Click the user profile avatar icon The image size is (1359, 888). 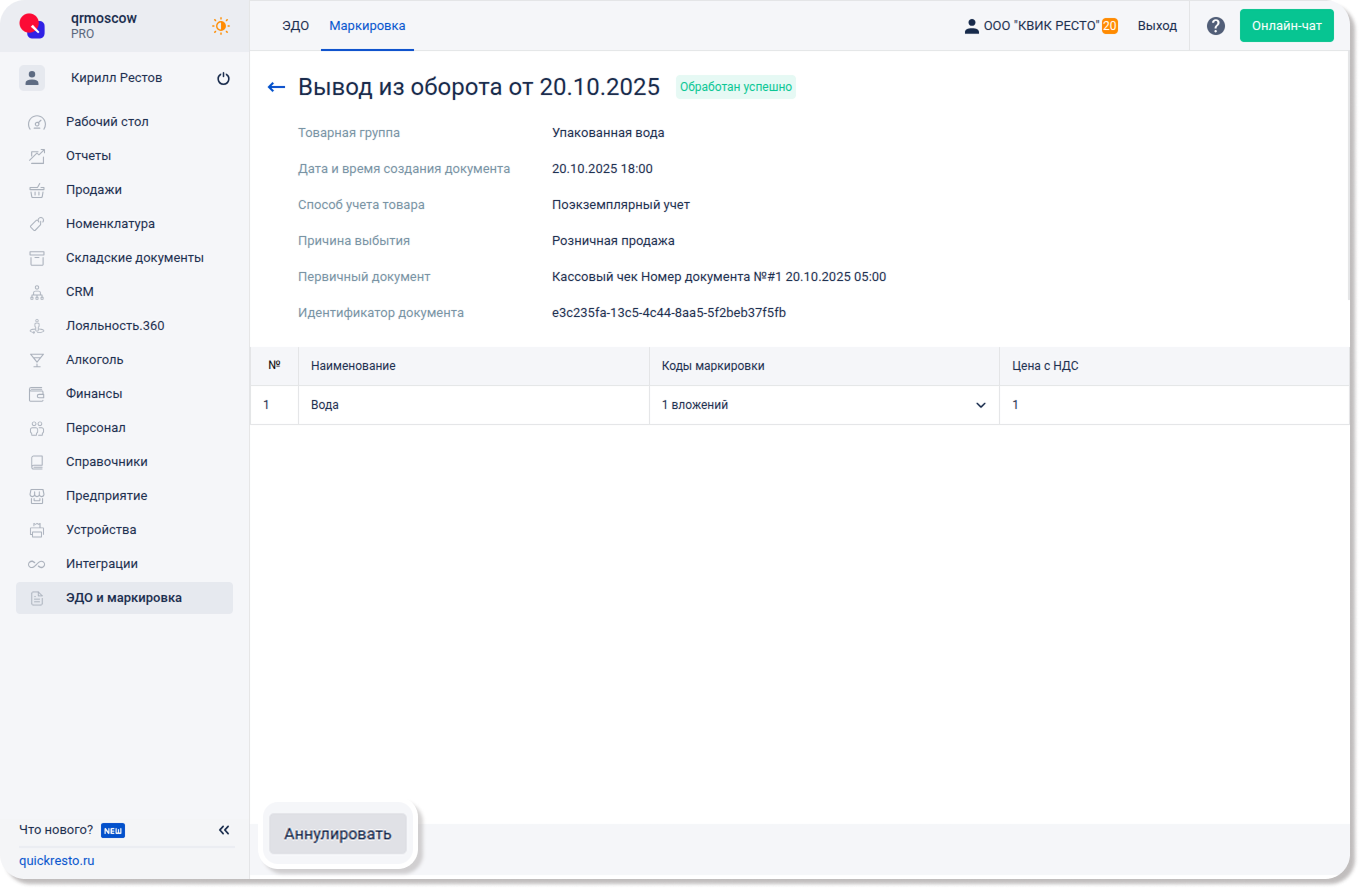32,78
